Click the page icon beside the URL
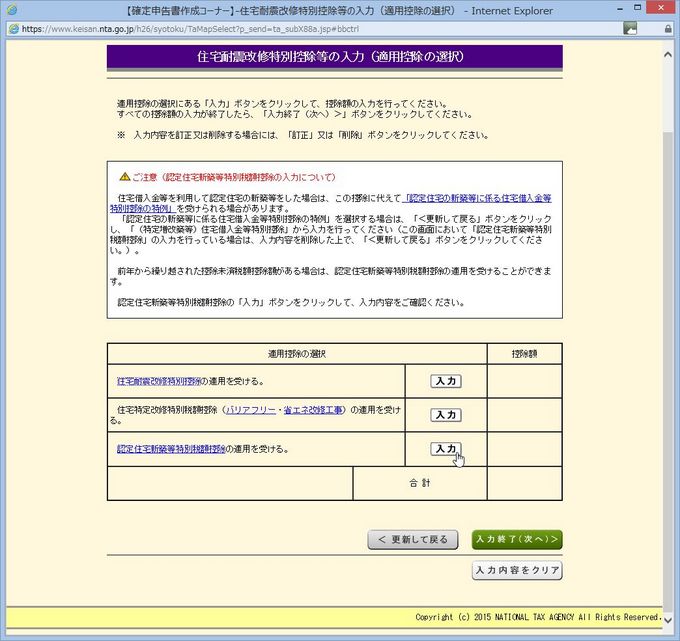This screenshot has width=680, height=641. pos(12,29)
